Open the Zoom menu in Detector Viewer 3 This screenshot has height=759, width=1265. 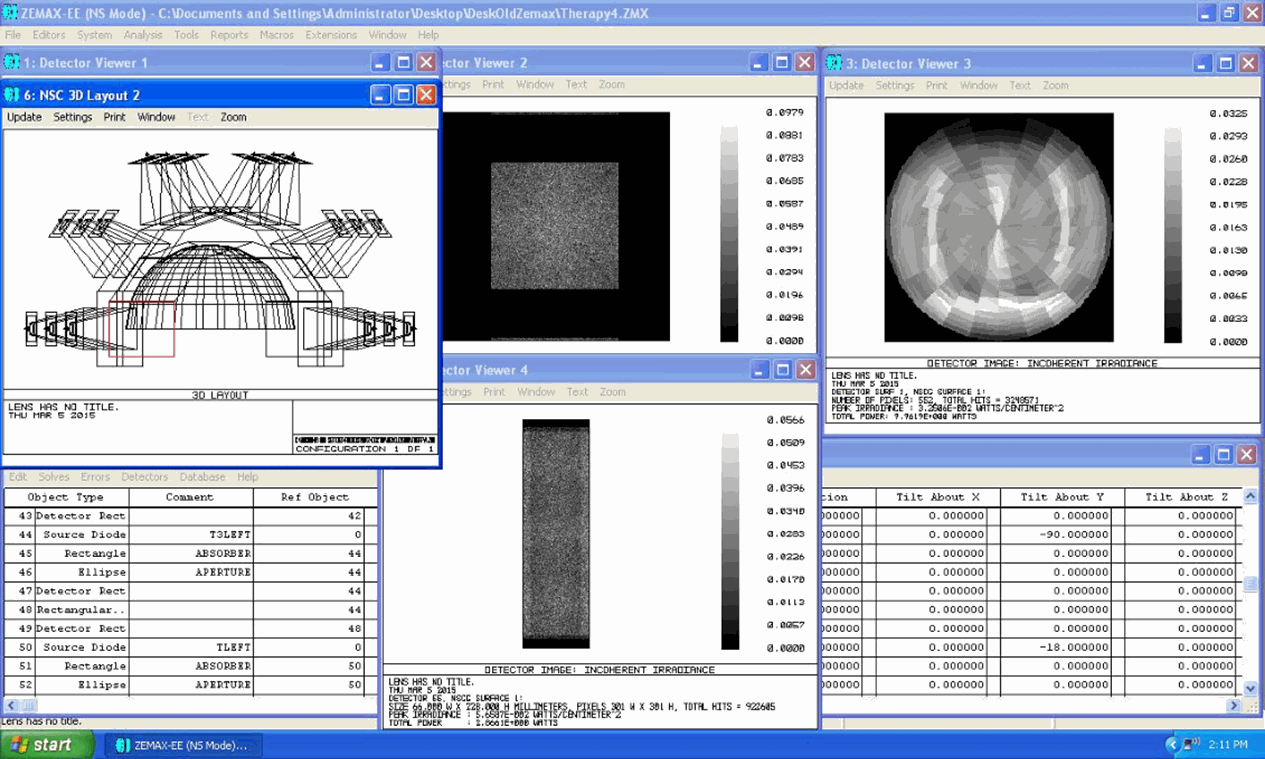click(x=1055, y=85)
